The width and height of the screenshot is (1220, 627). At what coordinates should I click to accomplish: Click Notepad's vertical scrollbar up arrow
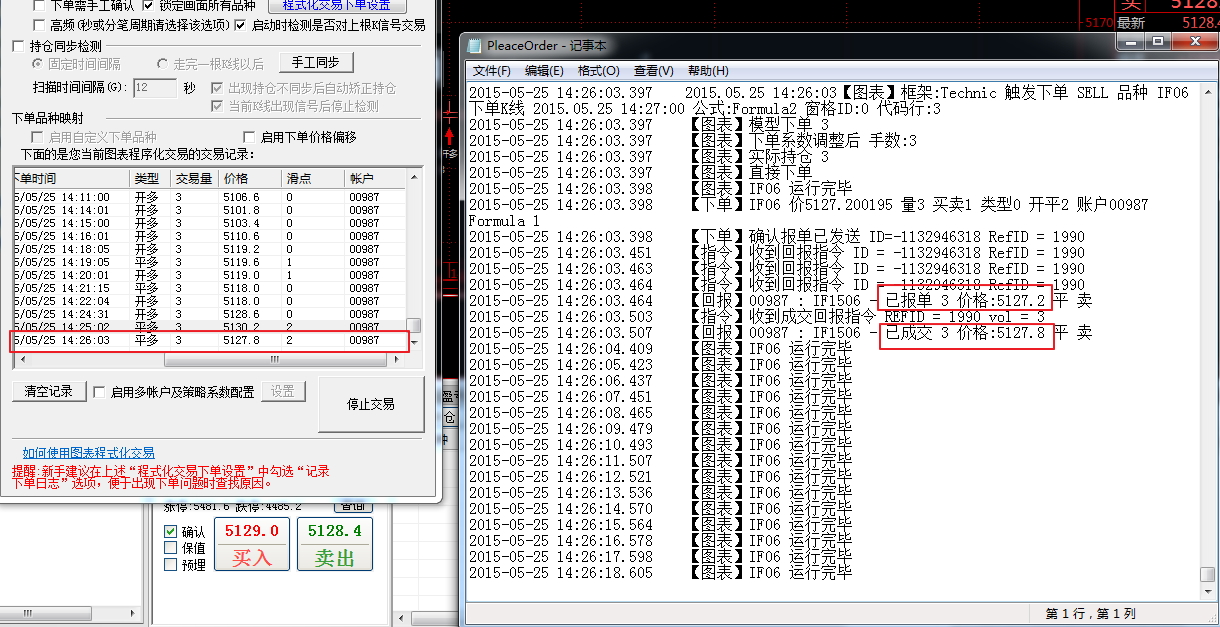1207,93
